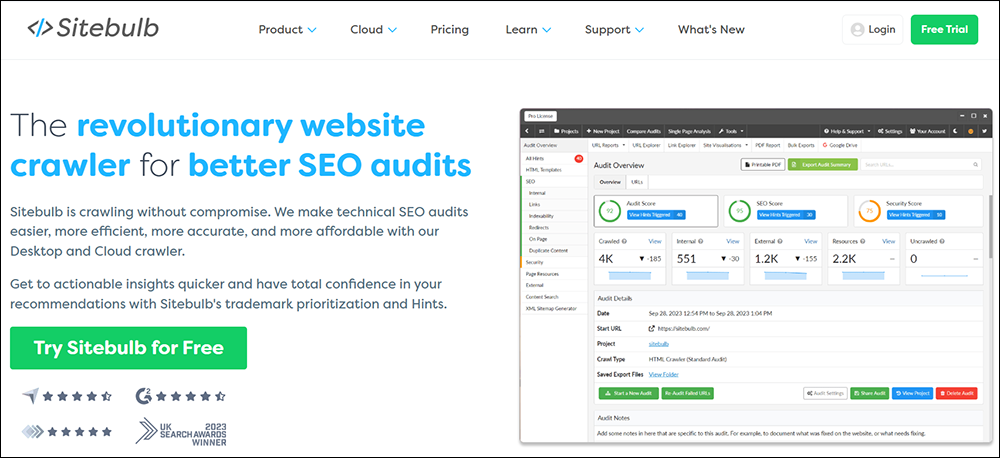This screenshot has height=458, width=1000.
Task: Expand the Cloud navigation menu
Action: click(373, 29)
